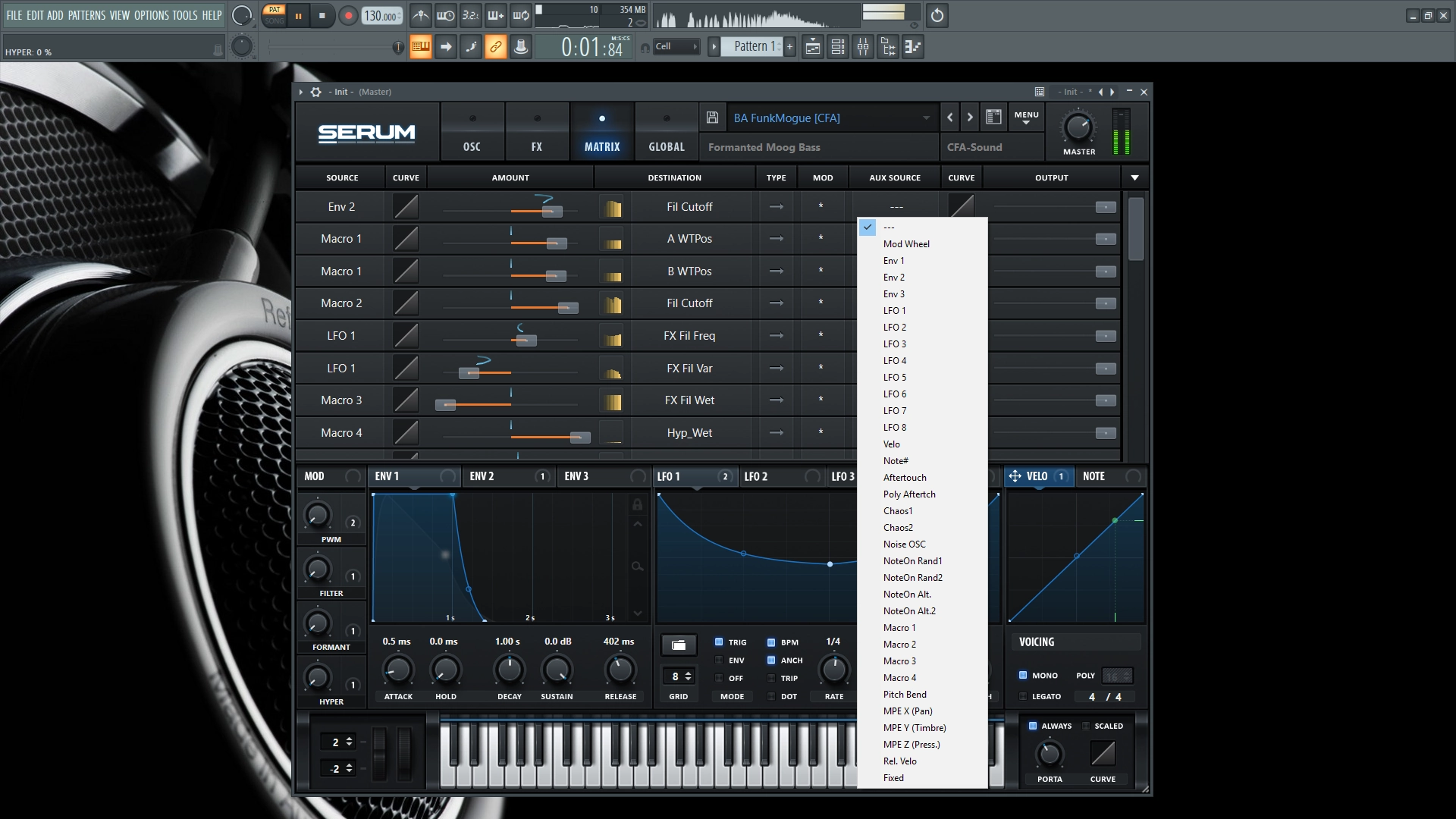The height and width of the screenshot is (819, 1456).
Task: Toggle the ANCH checkbox
Action: coord(771,661)
